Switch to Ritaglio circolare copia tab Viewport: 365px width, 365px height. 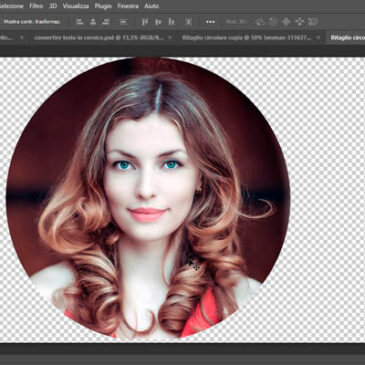tap(246, 38)
